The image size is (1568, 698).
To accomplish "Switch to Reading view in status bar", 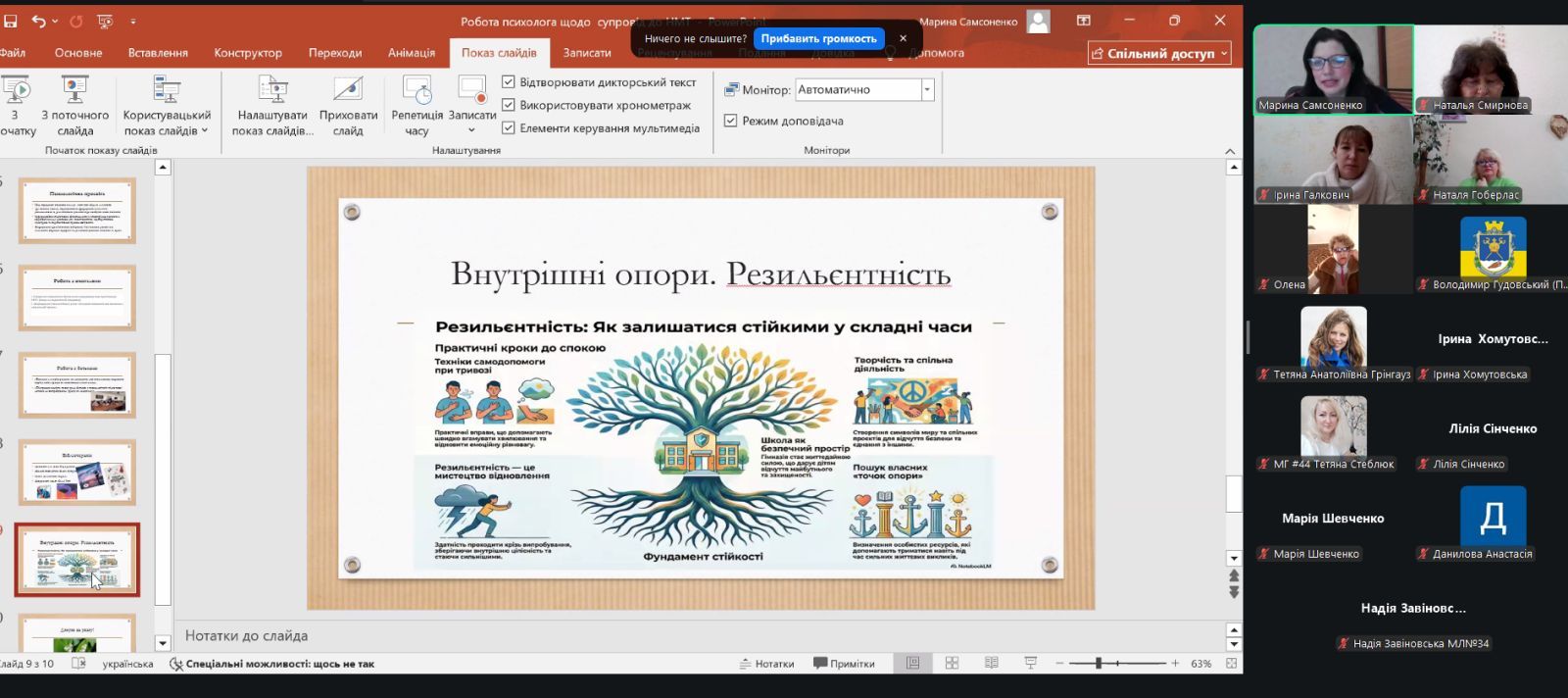I will point(991,664).
